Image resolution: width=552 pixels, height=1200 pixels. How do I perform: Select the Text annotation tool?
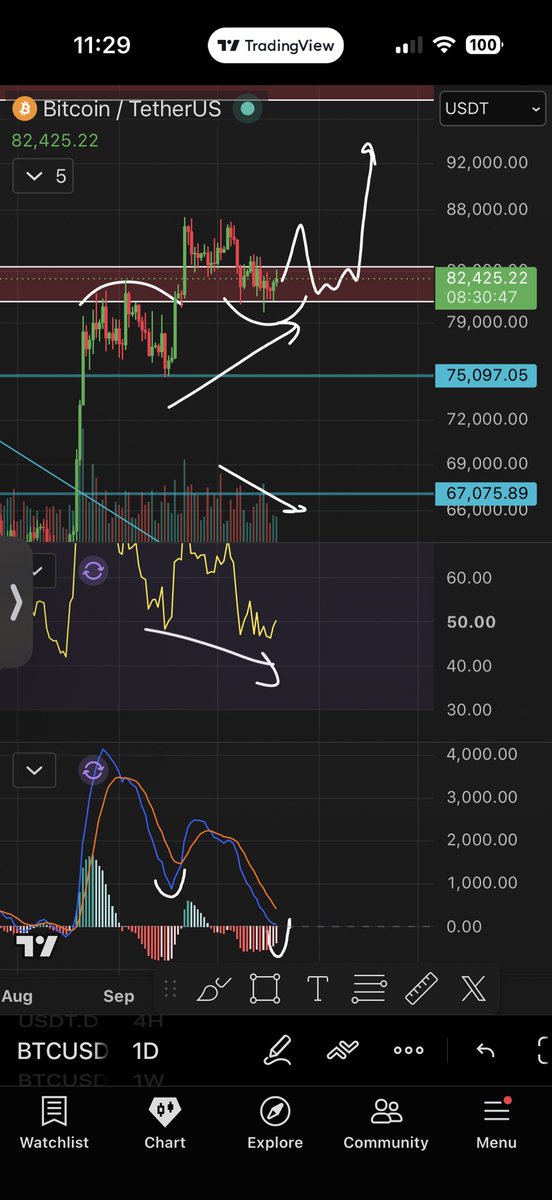click(x=317, y=989)
